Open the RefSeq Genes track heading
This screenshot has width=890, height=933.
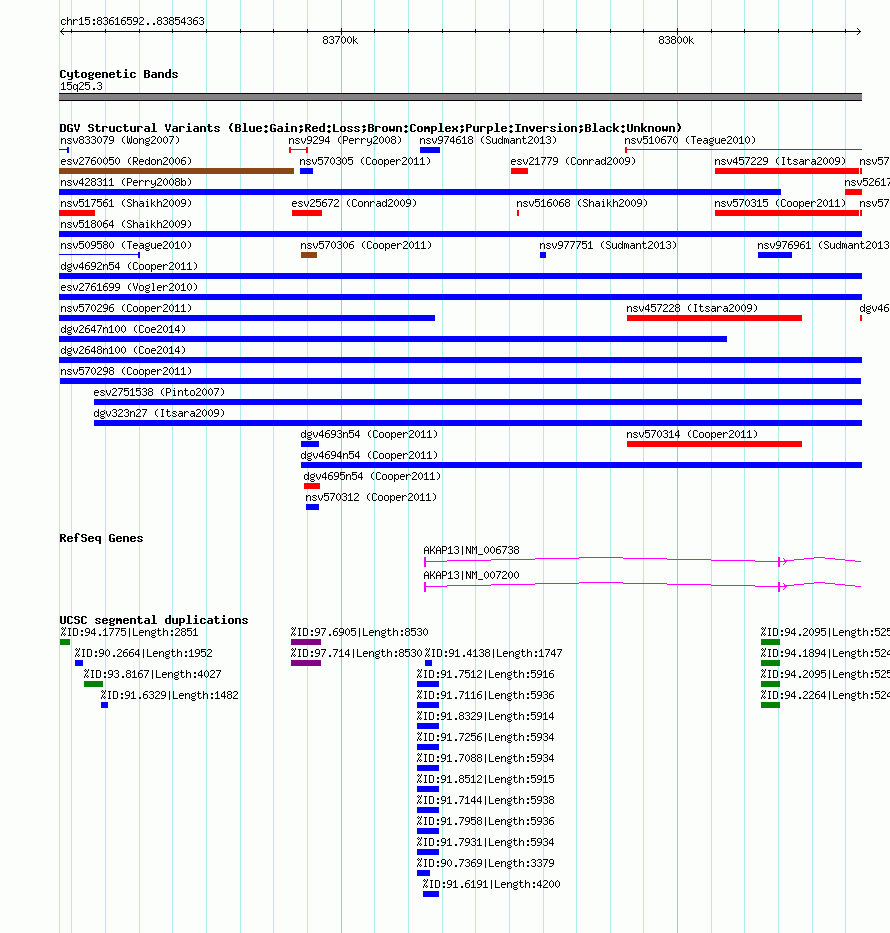(101, 538)
